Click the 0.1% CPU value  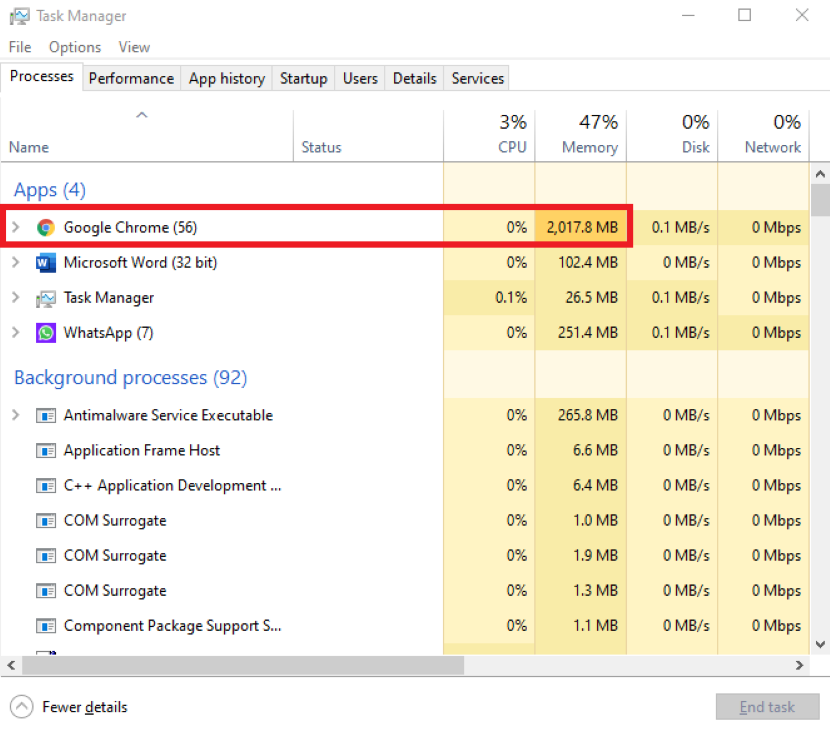pyautogui.click(x=511, y=298)
